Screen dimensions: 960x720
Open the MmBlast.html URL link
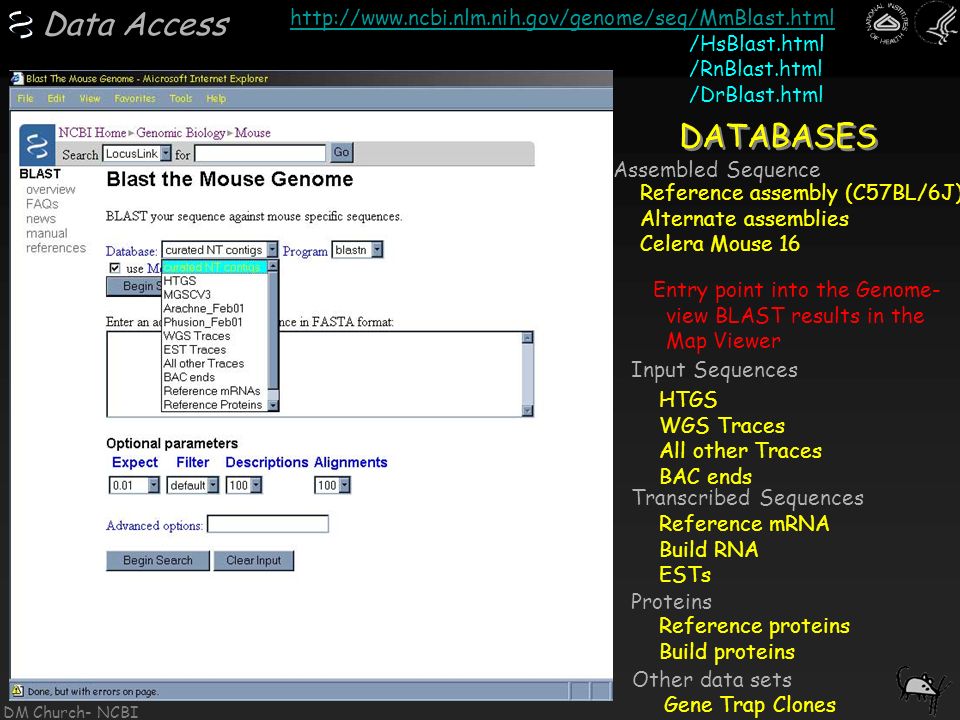point(562,18)
